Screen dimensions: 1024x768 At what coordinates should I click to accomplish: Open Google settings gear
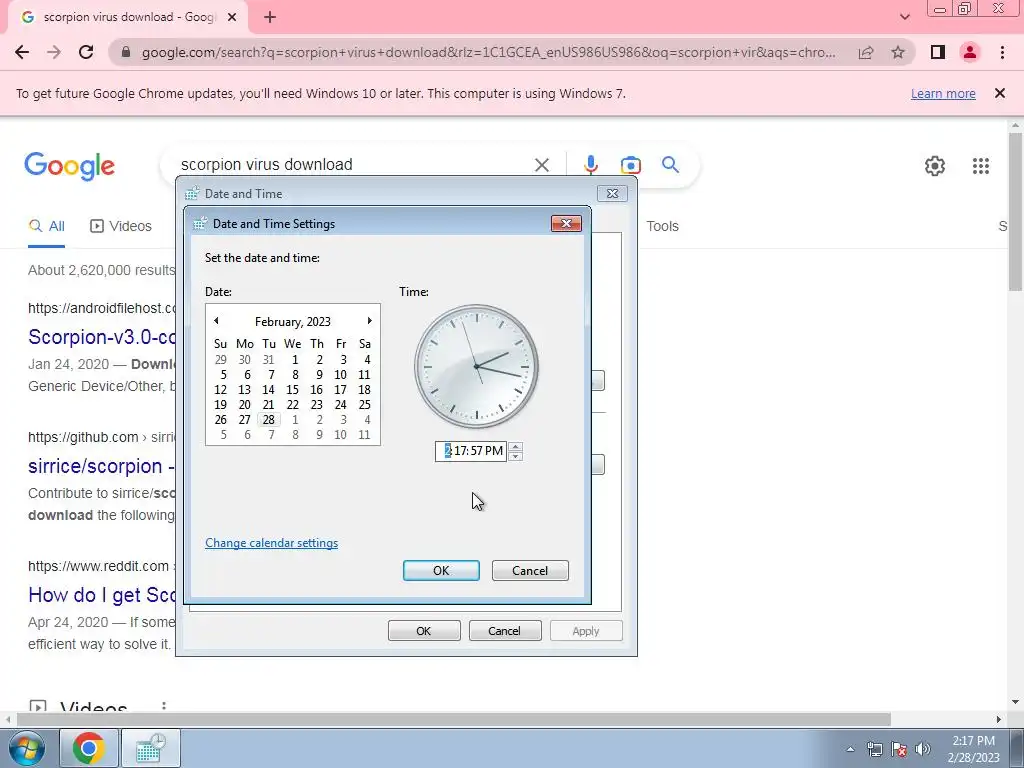click(x=935, y=166)
